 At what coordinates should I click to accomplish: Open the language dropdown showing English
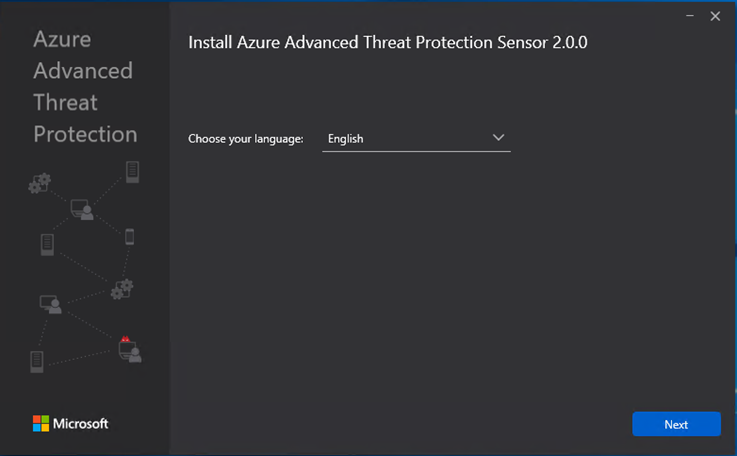click(x=416, y=139)
